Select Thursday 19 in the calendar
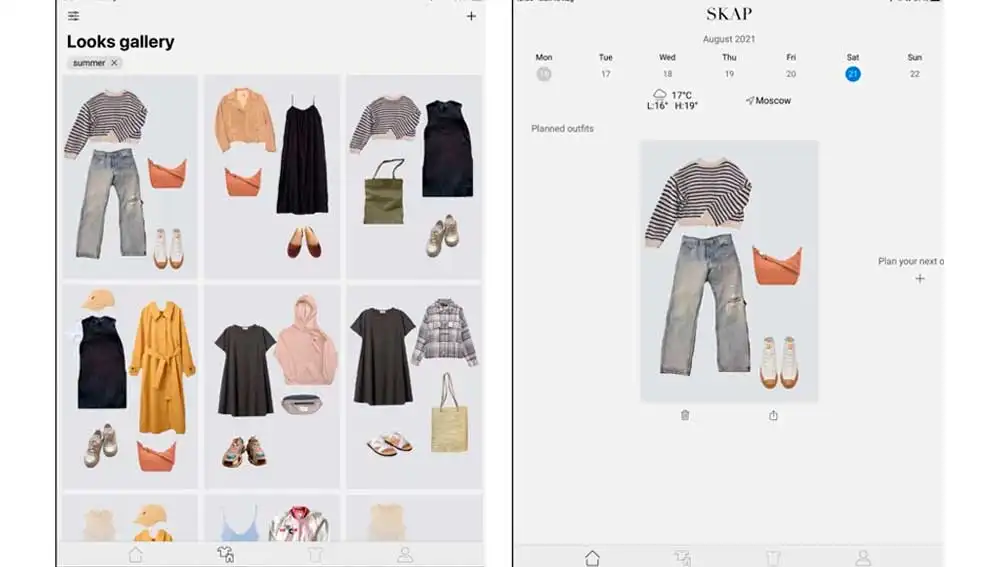 (x=729, y=74)
